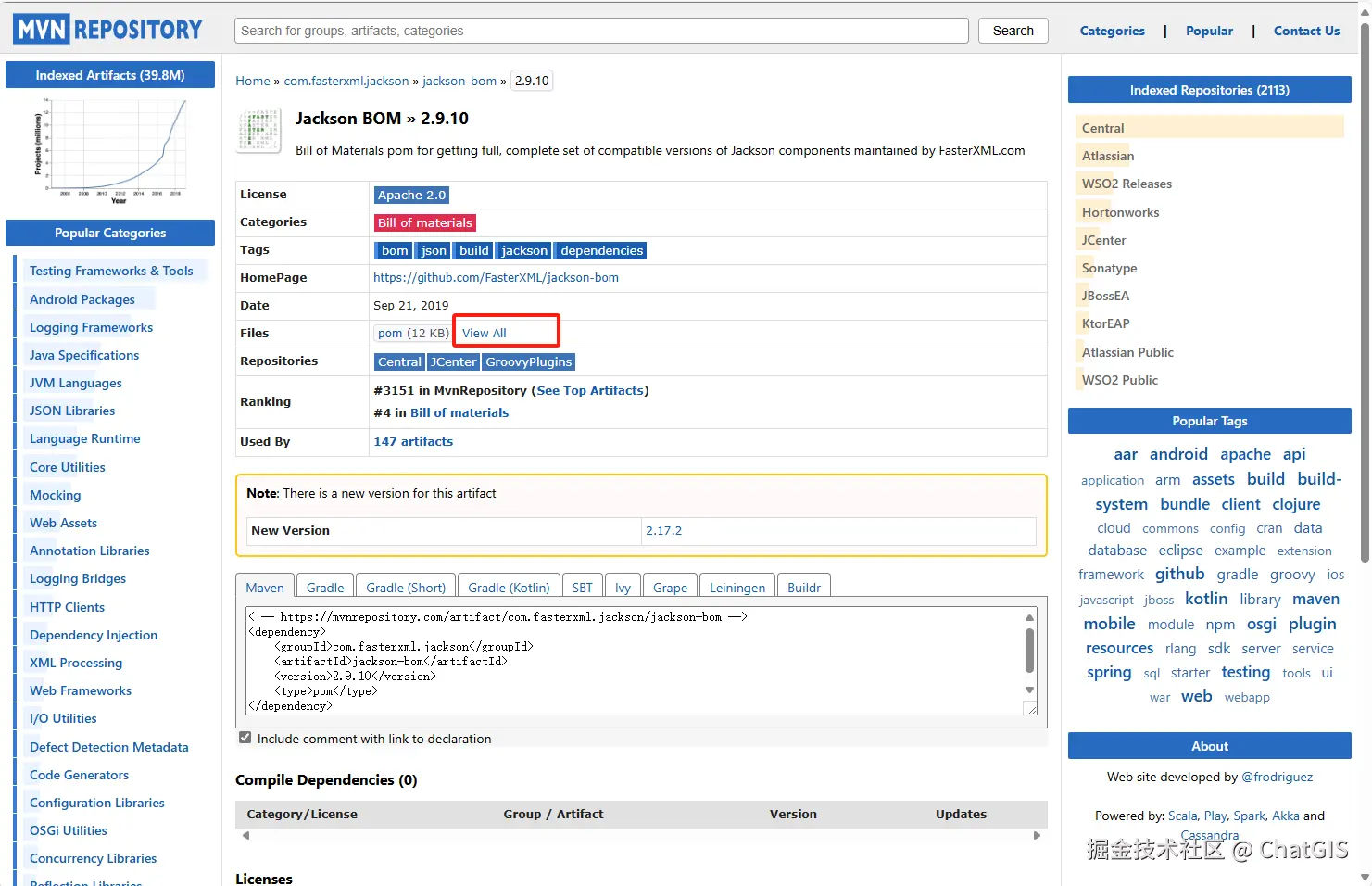
Task: Switch to the Grape tab
Action: click(x=670, y=587)
